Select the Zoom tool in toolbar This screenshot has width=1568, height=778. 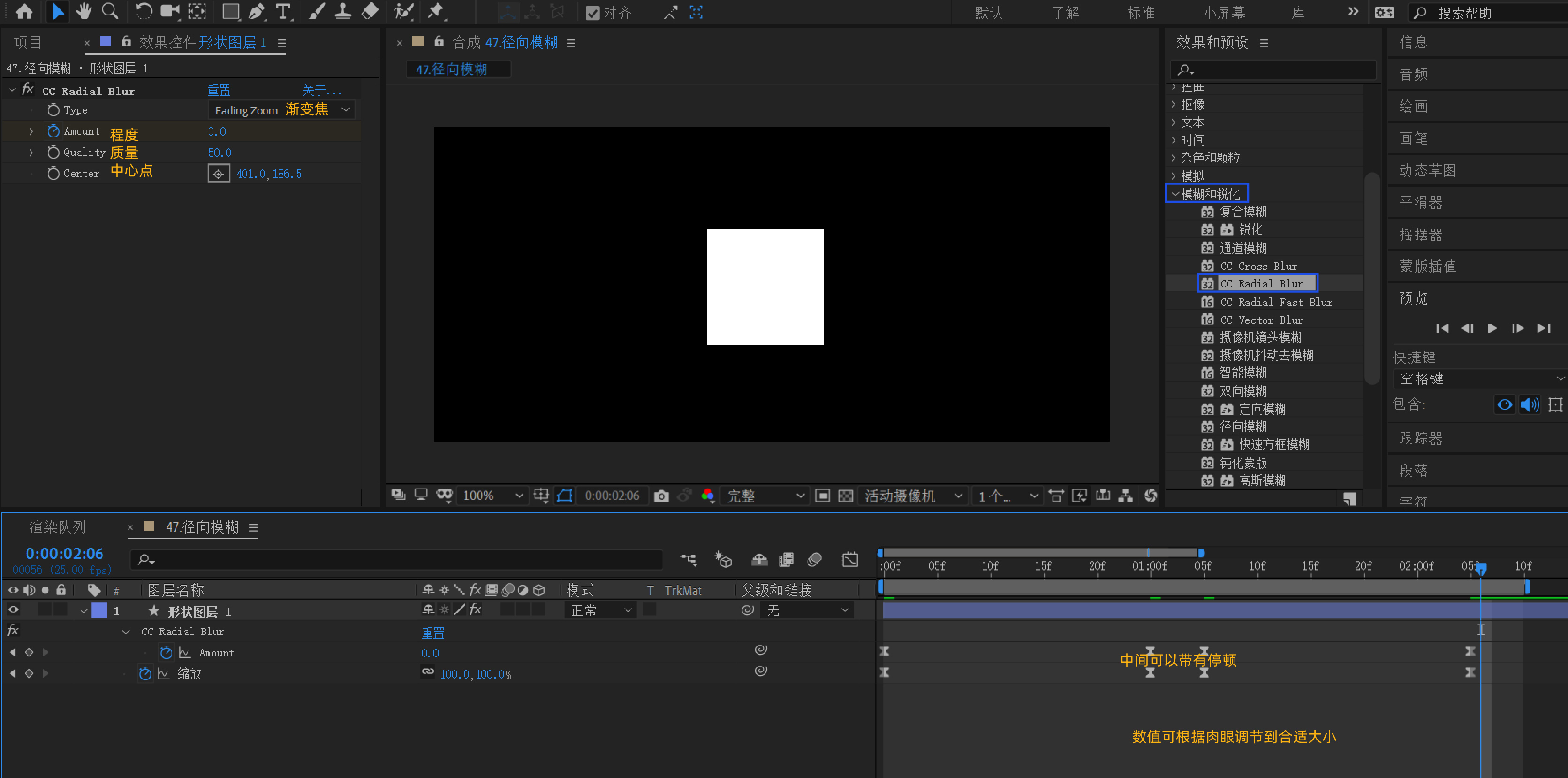pos(110,12)
